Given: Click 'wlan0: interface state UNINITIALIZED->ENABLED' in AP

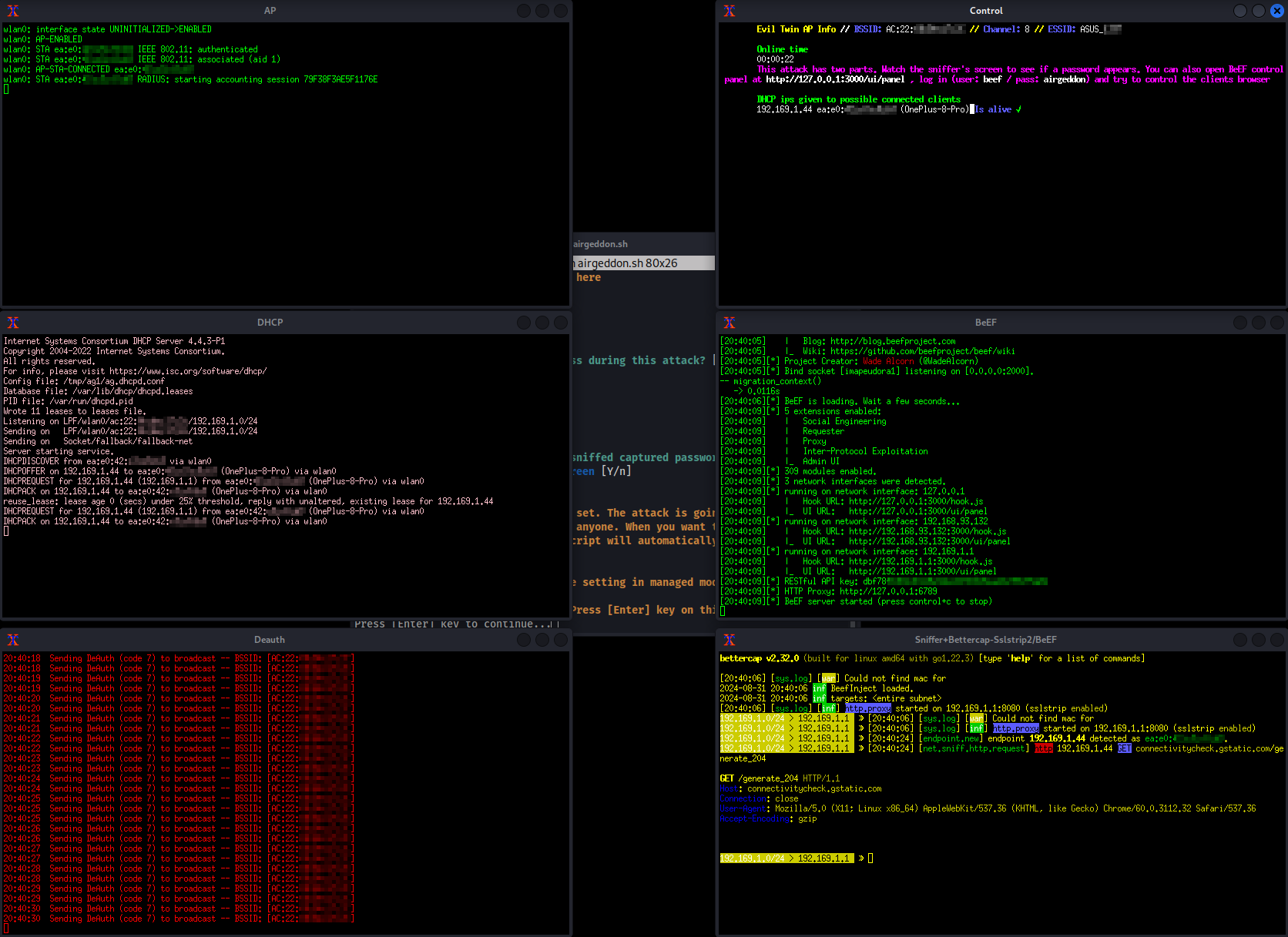Looking at the screenshot, I should click(107, 29).
